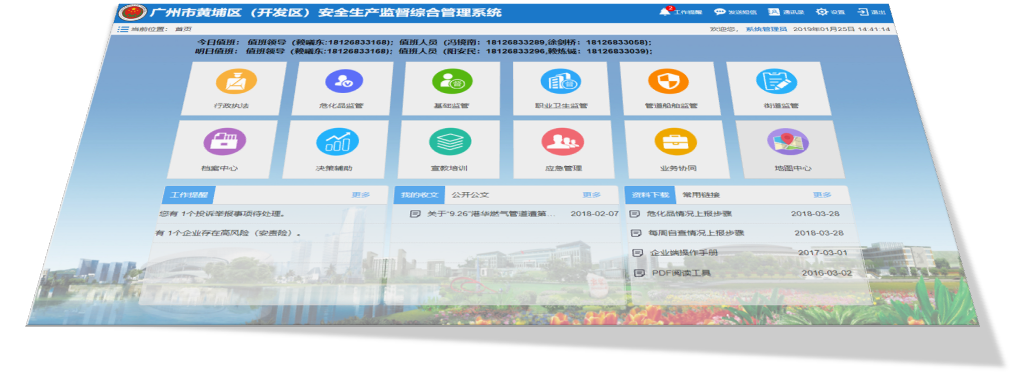Select the 我的收文 tab
The width and height of the screenshot is (1015, 375).
pos(419,194)
